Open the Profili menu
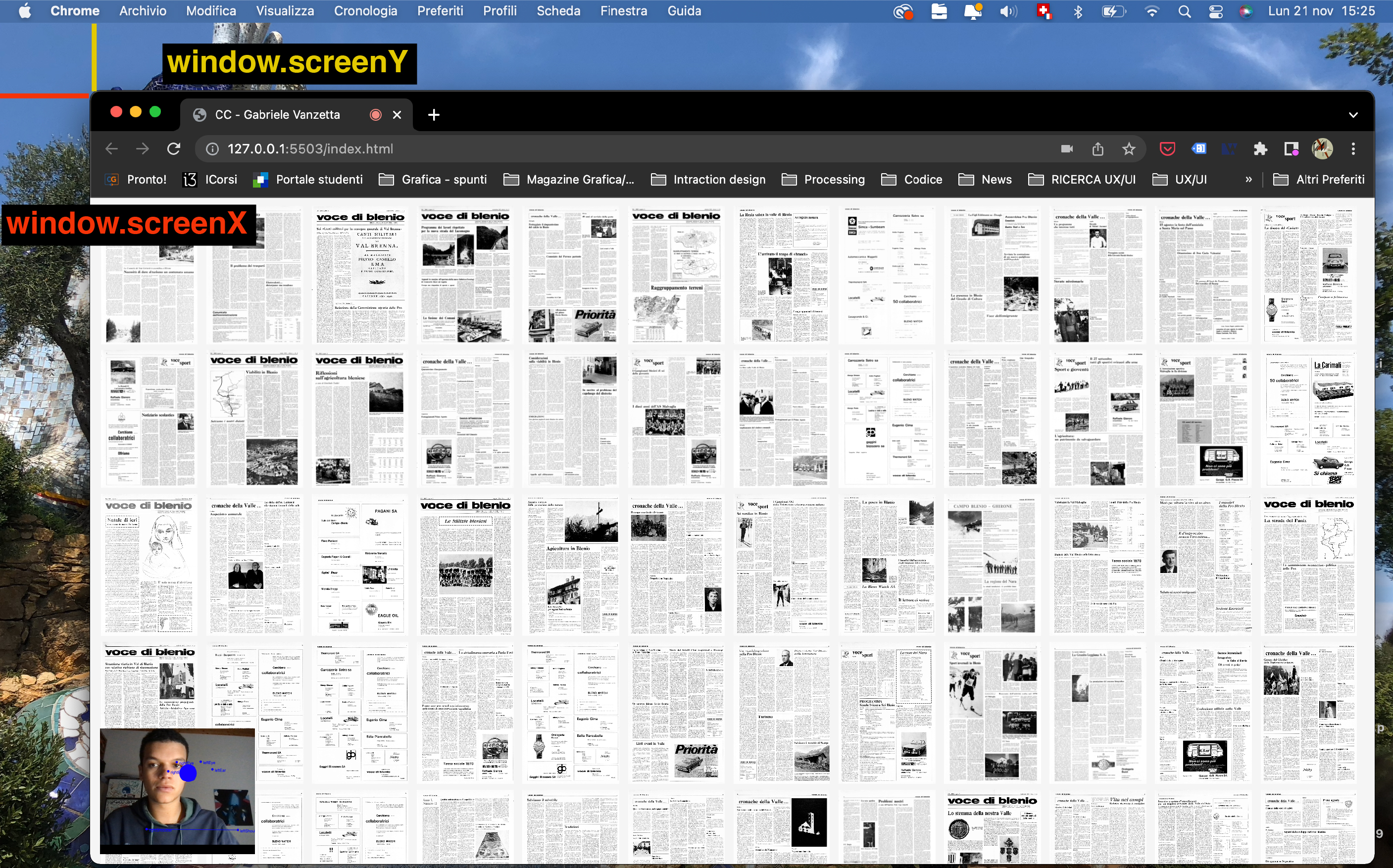The image size is (1393, 868). pyautogui.click(x=499, y=11)
